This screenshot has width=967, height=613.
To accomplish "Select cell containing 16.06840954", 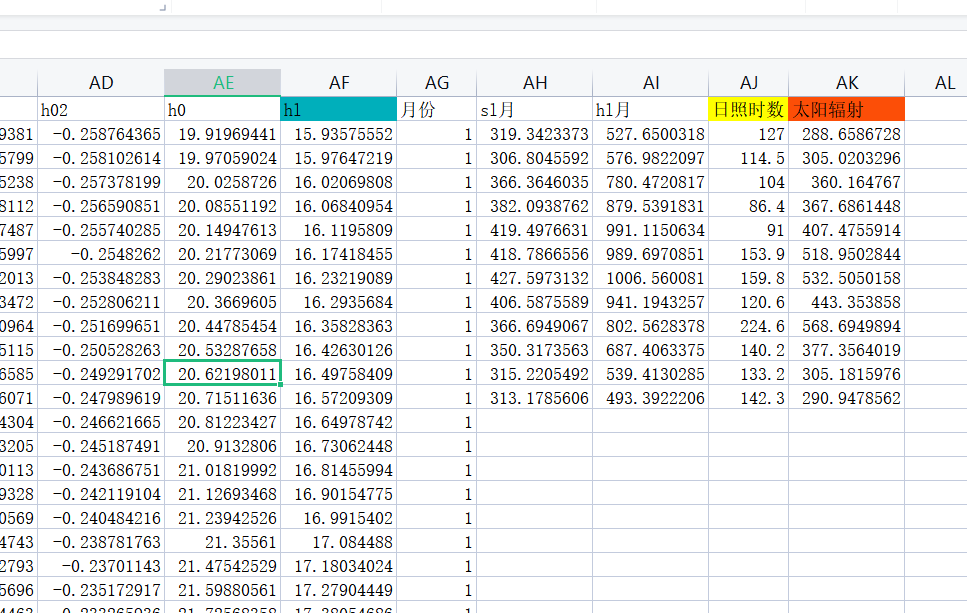I will [339, 206].
